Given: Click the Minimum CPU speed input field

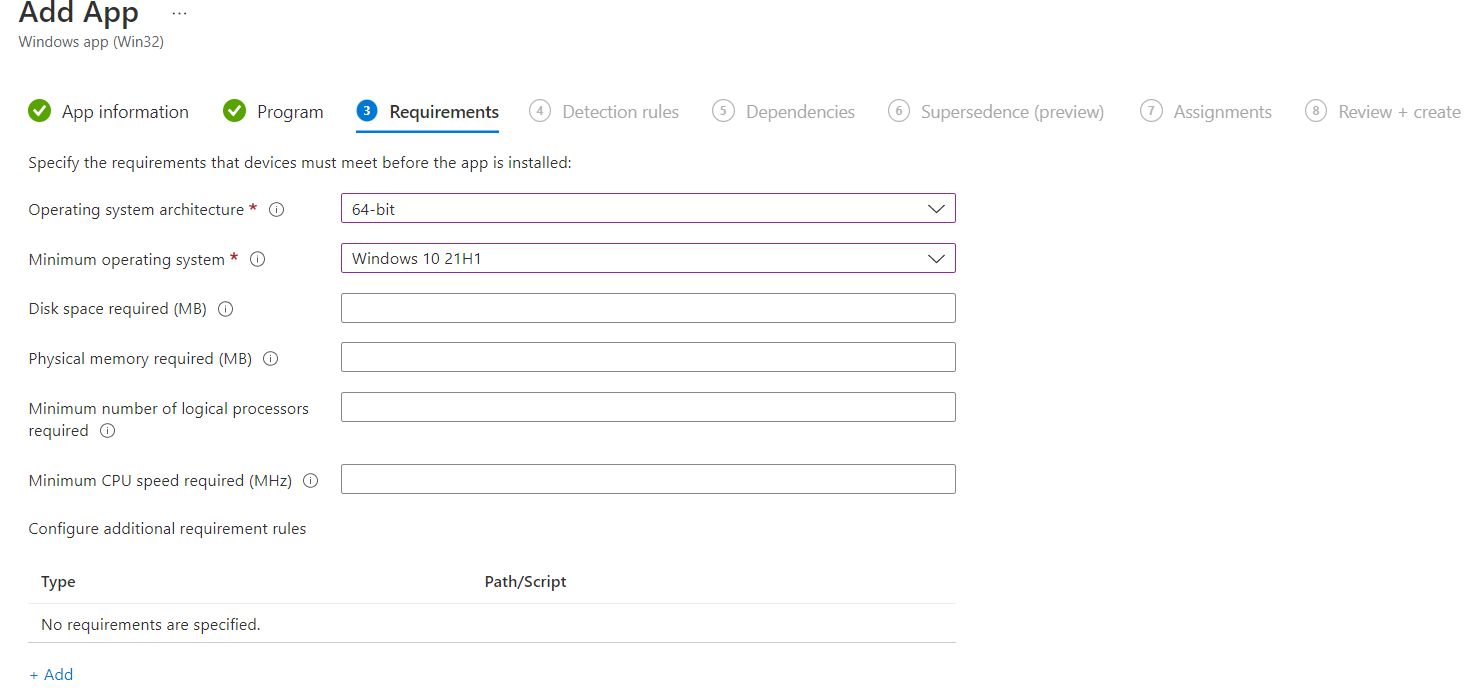Looking at the screenshot, I should (x=648, y=479).
